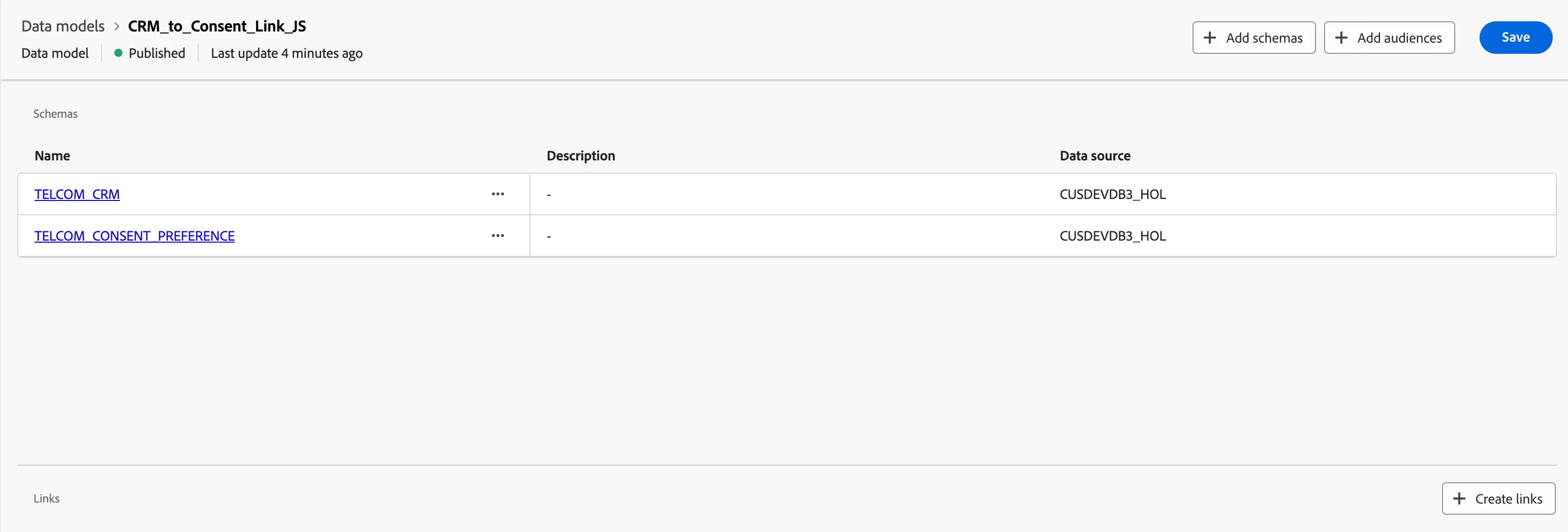This screenshot has width=1568, height=532.
Task: Go back to Data models breadcrumb
Action: pos(62,26)
